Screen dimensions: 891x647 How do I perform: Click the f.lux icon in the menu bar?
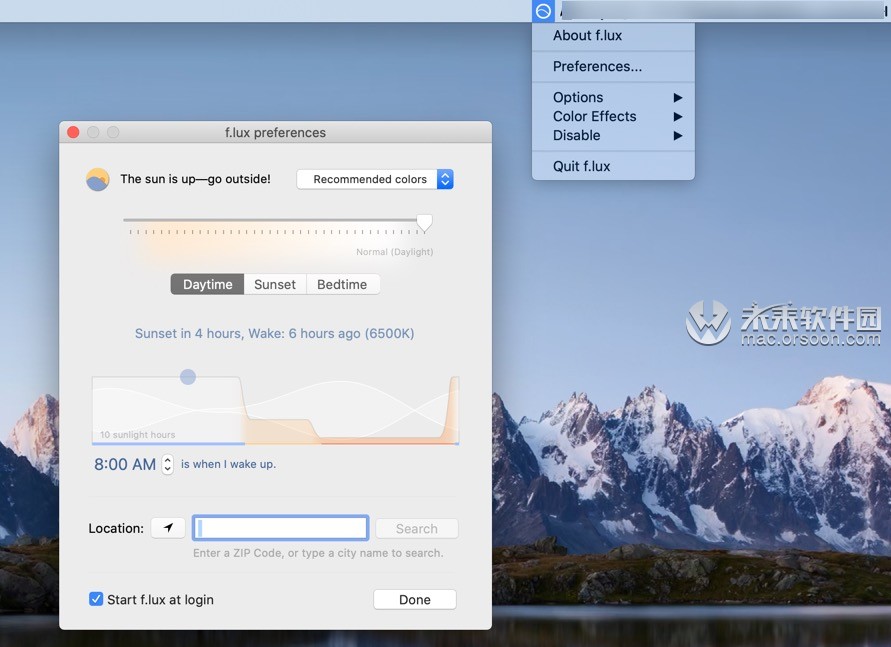point(541,11)
